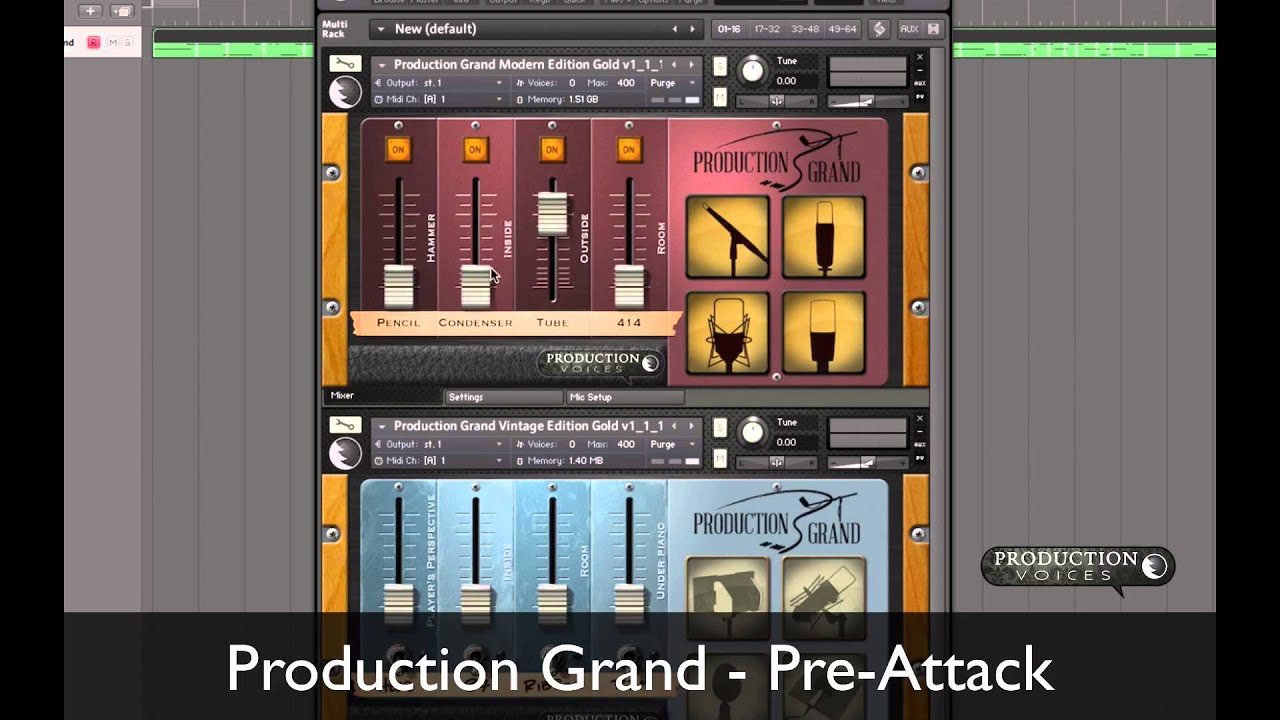Viewport: 1280px width, 720px height.
Task: Add a track folder in the DAW window
Action: [121, 11]
